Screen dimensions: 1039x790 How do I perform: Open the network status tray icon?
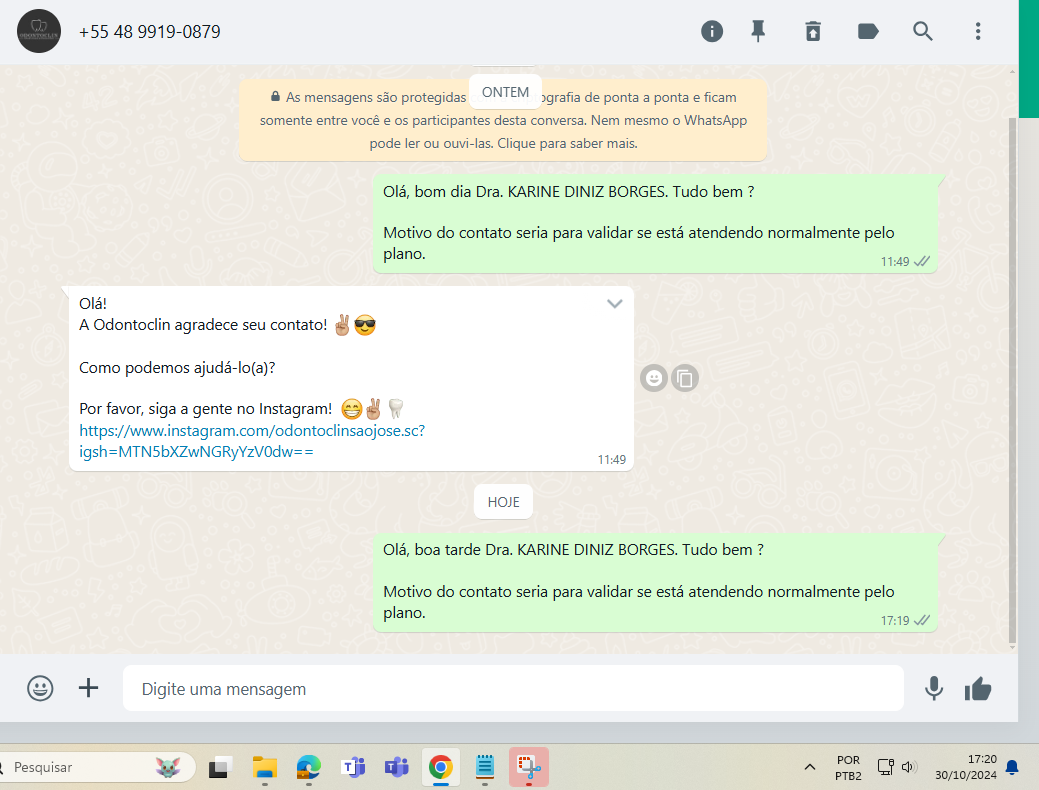coord(885,767)
